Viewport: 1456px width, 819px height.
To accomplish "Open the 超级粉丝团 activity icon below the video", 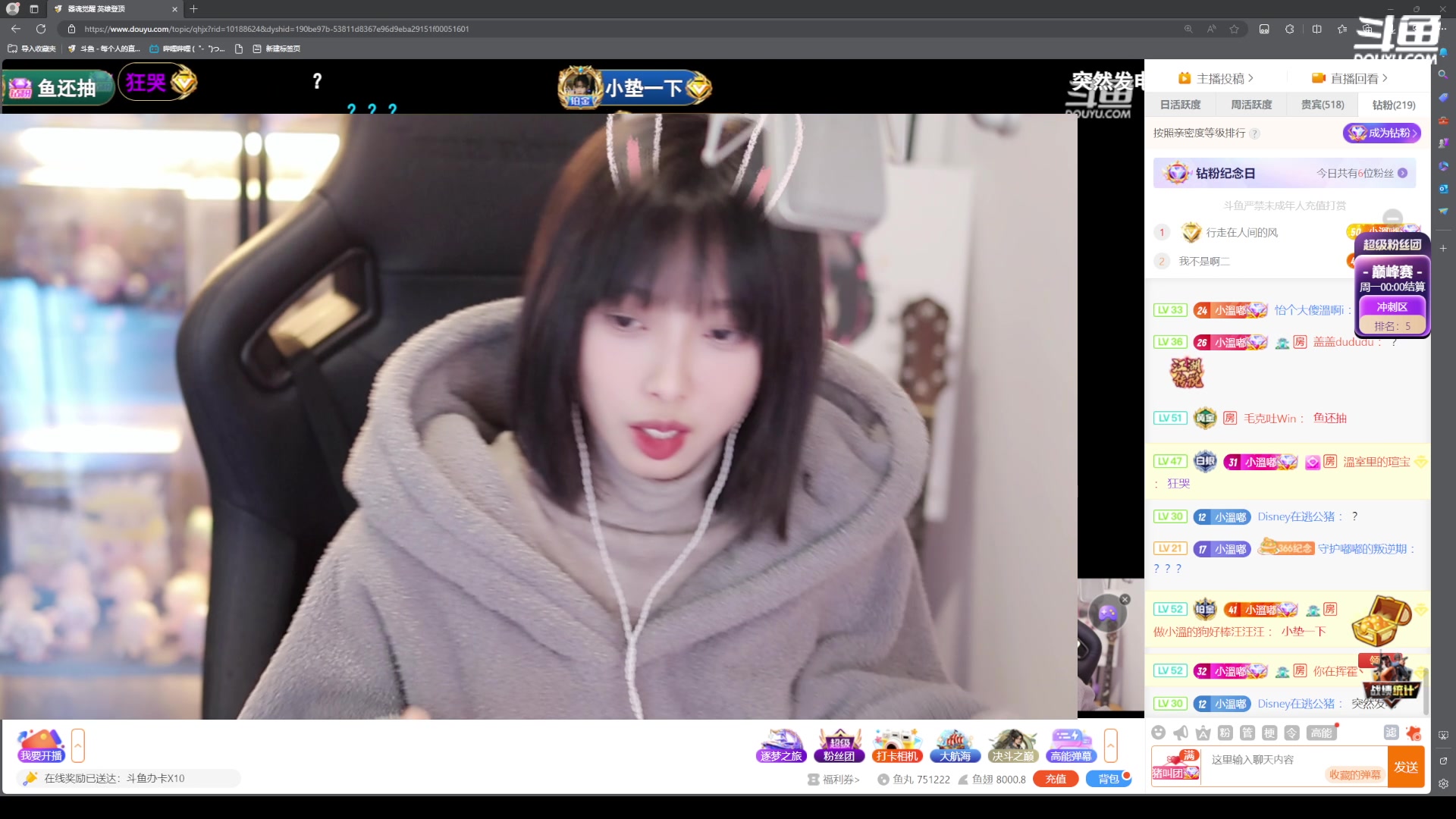I will point(839,745).
